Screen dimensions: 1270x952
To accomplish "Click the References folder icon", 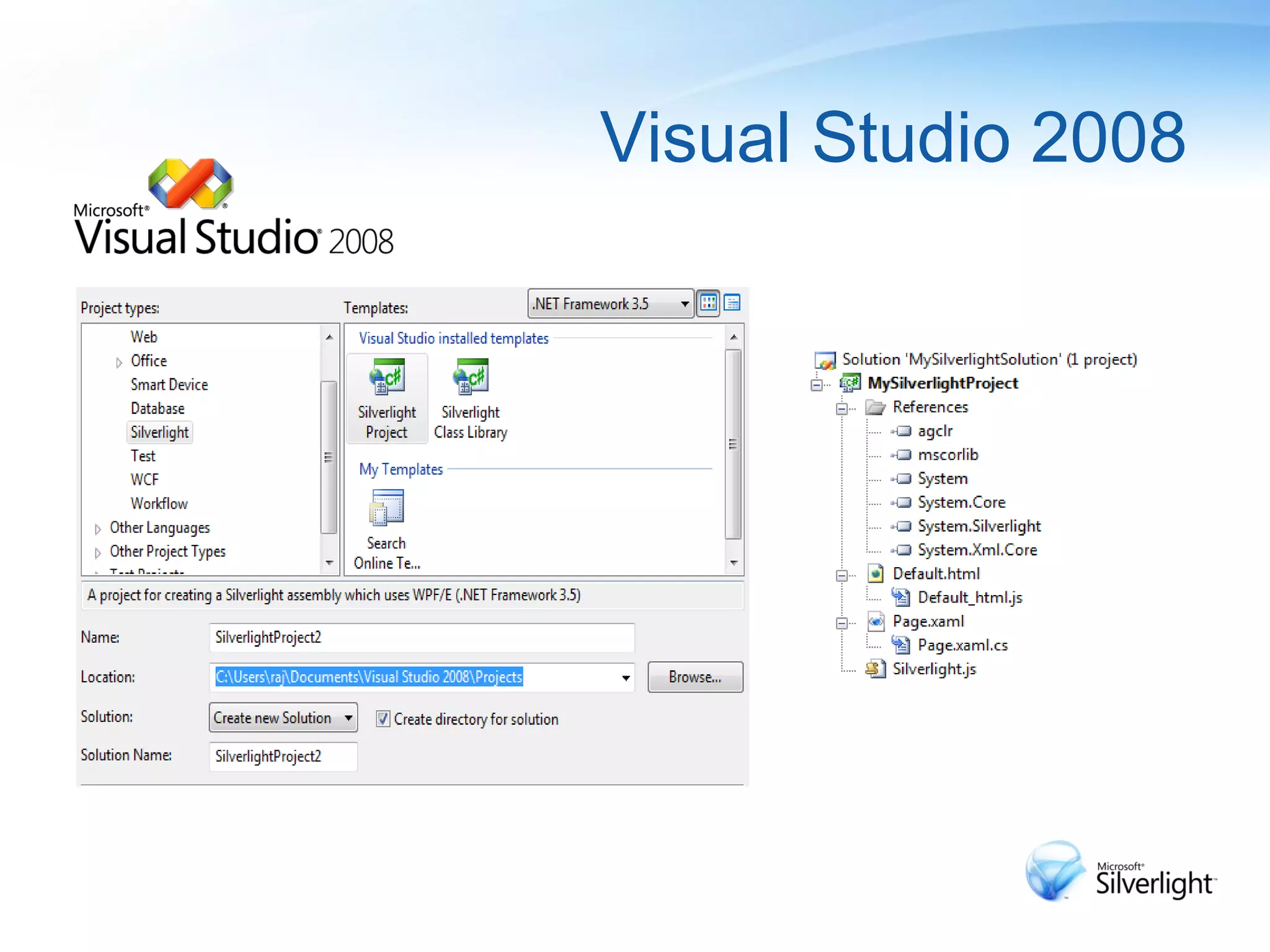I will tap(876, 407).
